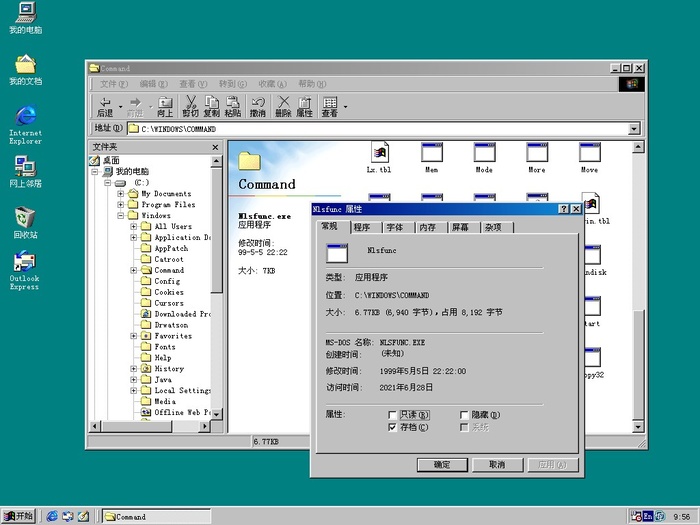Click the Delete (删除) toolbar icon
This screenshot has height=525, width=700.
tap(283, 106)
